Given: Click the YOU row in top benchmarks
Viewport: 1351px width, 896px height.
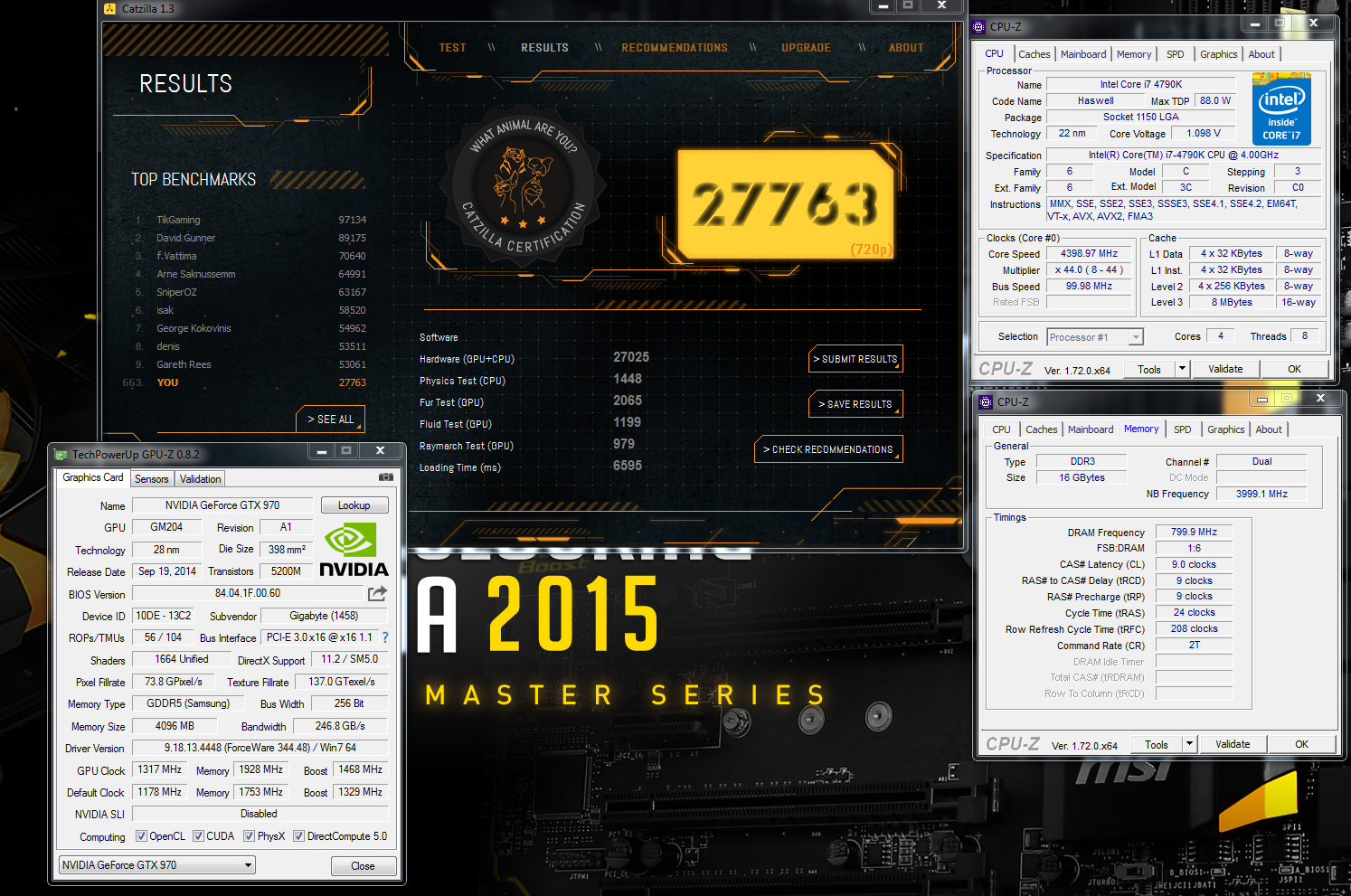Looking at the screenshot, I should tap(245, 382).
